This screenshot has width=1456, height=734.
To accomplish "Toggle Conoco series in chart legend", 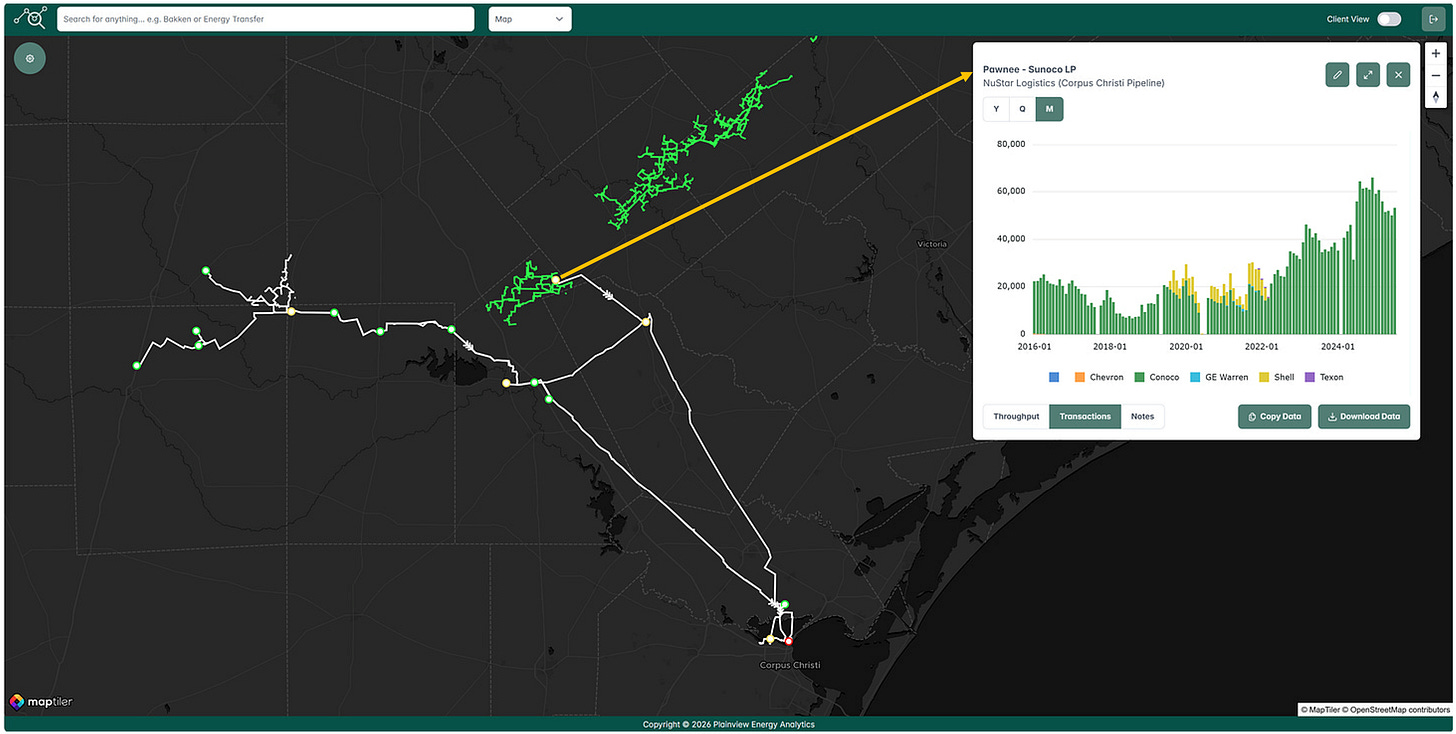I will 1157,377.
